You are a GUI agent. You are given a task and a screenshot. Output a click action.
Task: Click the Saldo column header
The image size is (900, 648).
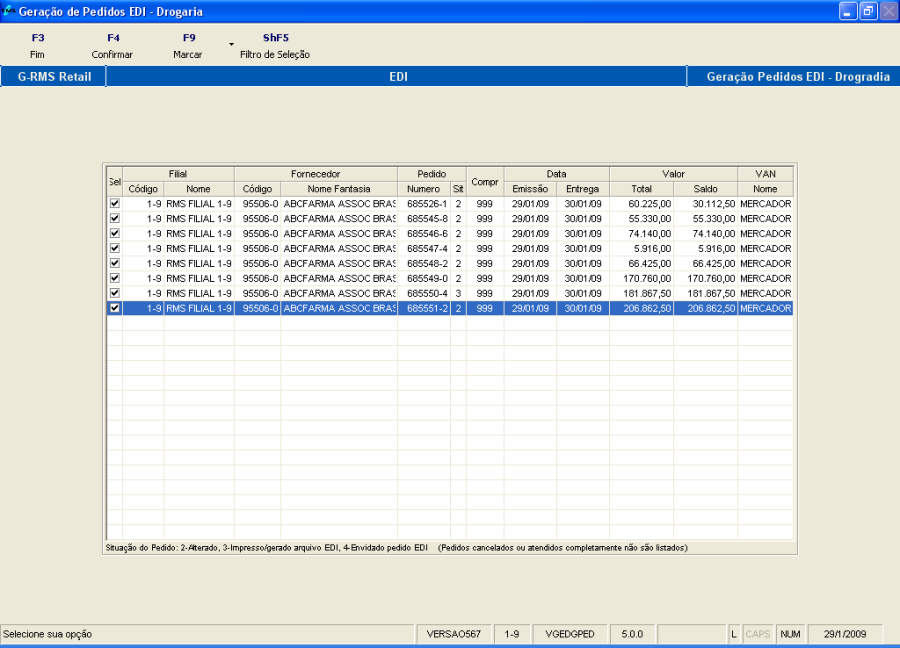(x=705, y=189)
